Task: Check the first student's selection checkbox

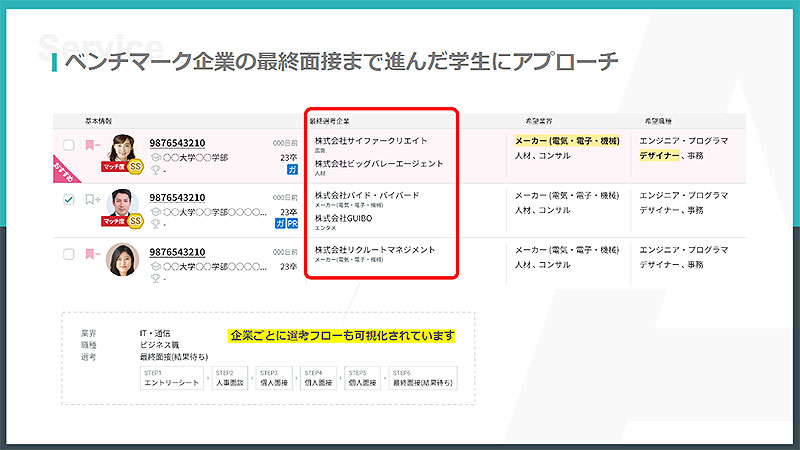Action: point(68,145)
